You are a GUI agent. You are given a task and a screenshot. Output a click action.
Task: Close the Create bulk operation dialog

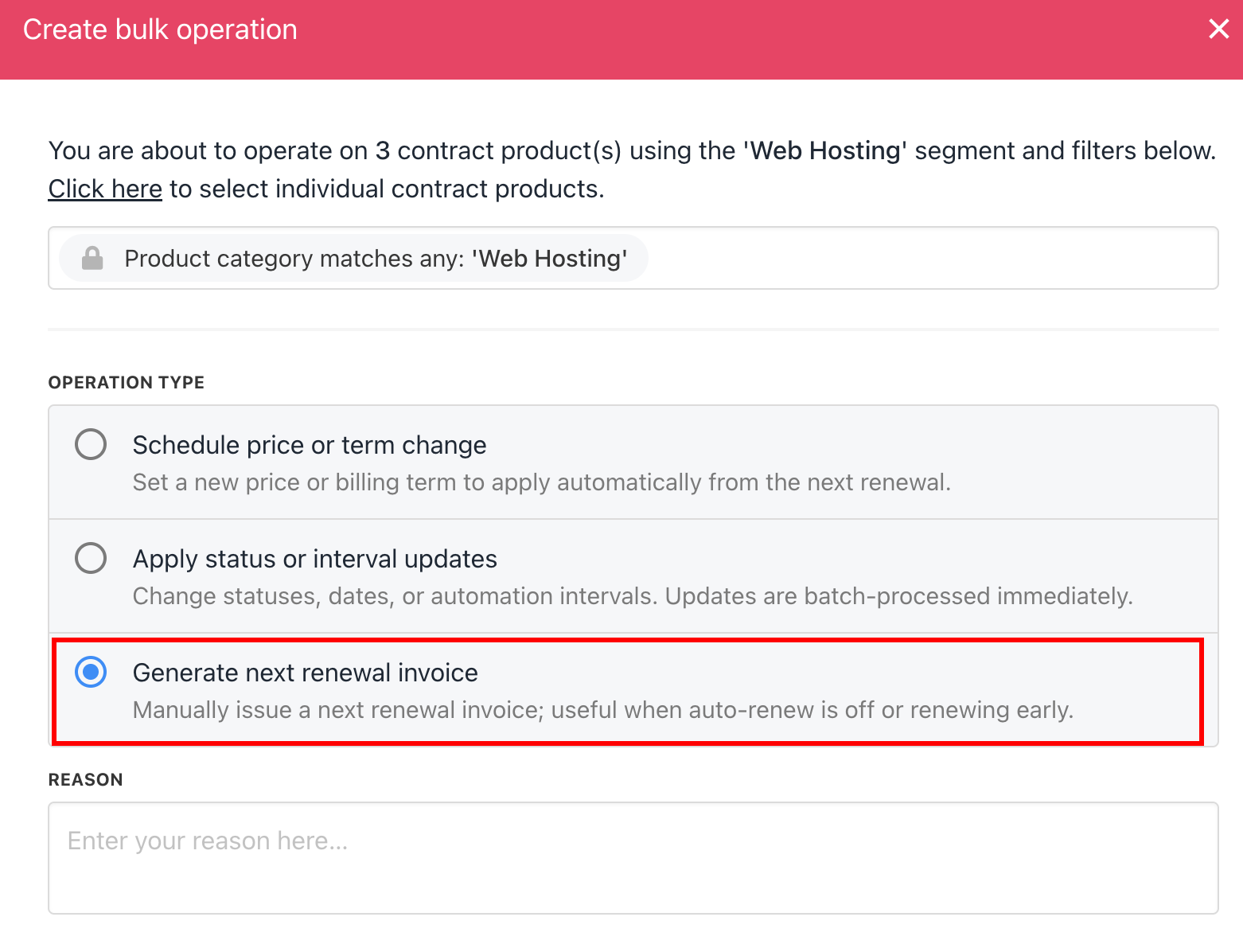(1218, 29)
